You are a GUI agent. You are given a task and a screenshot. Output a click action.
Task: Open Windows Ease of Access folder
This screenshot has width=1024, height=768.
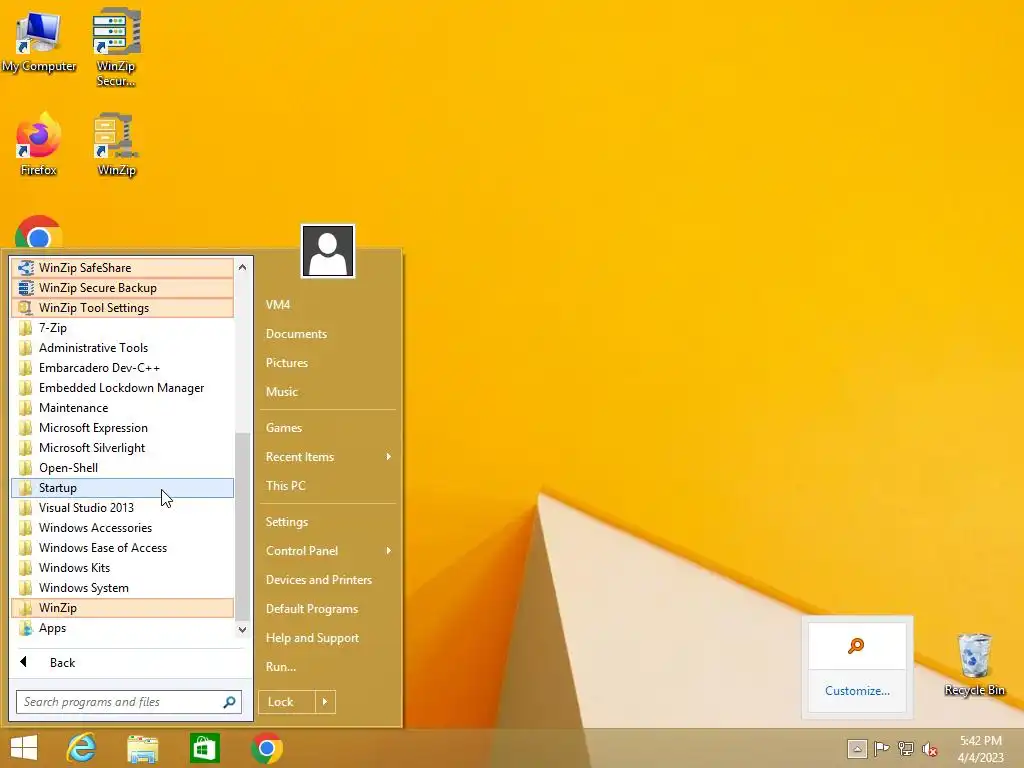(x=122, y=548)
